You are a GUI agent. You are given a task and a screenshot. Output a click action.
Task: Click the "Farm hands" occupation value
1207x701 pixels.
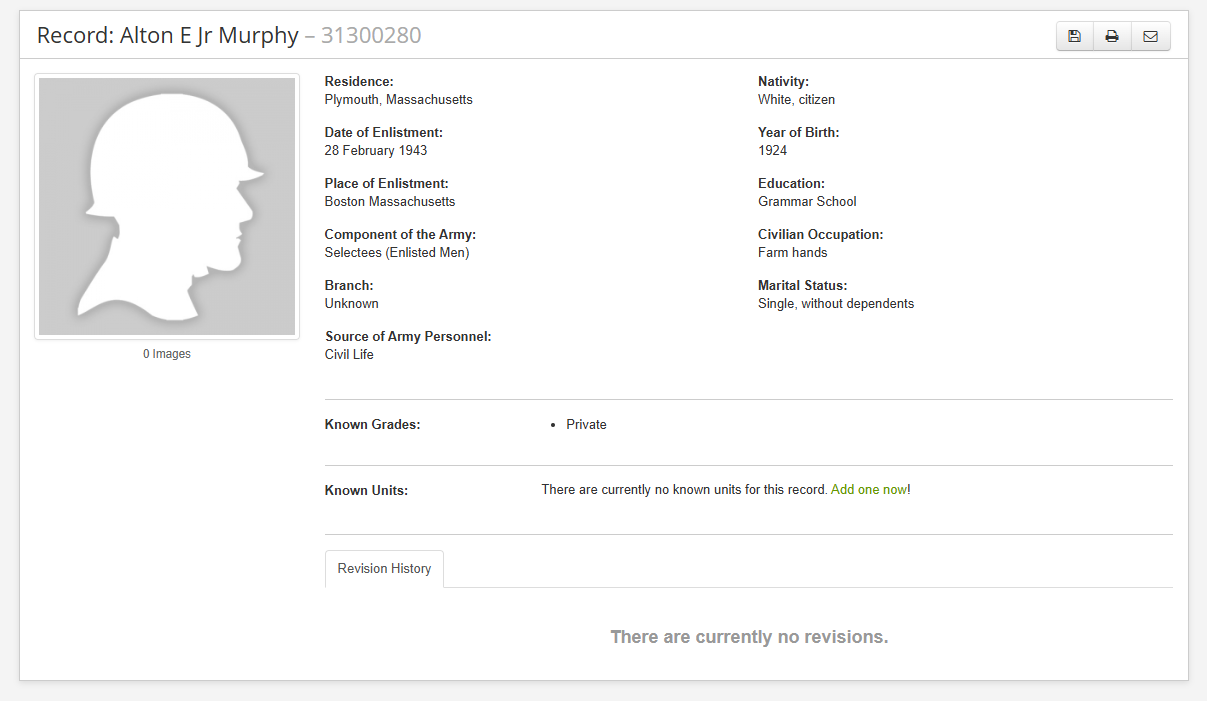[792, 253]
